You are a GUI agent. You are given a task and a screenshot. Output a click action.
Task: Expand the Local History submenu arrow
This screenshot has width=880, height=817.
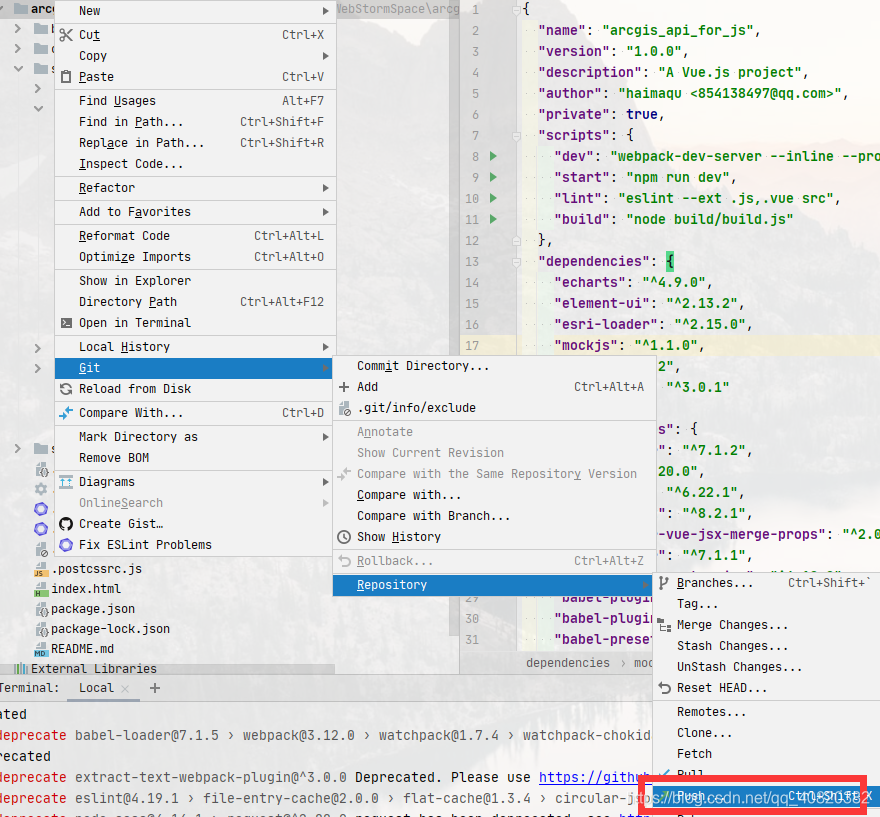coord(326,347)
